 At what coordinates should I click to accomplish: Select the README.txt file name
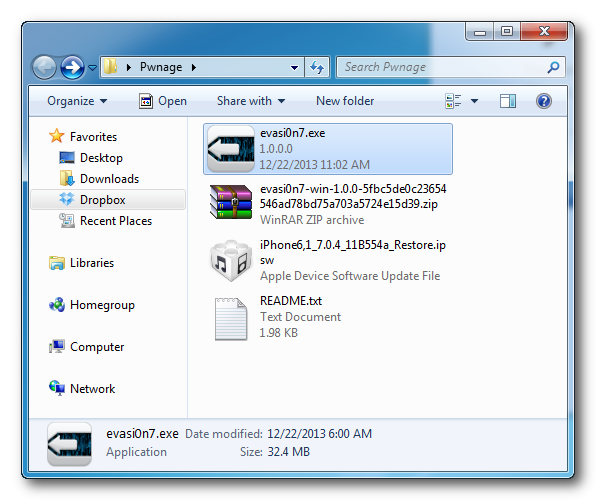[x=291, y=301]
